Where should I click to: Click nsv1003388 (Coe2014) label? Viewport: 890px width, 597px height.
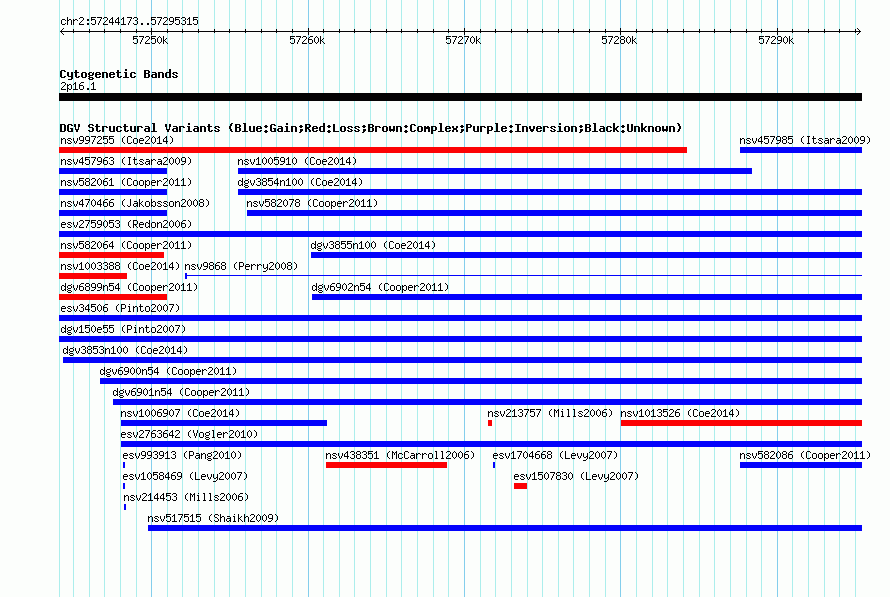pyautogui.click(x=120, y=266)
